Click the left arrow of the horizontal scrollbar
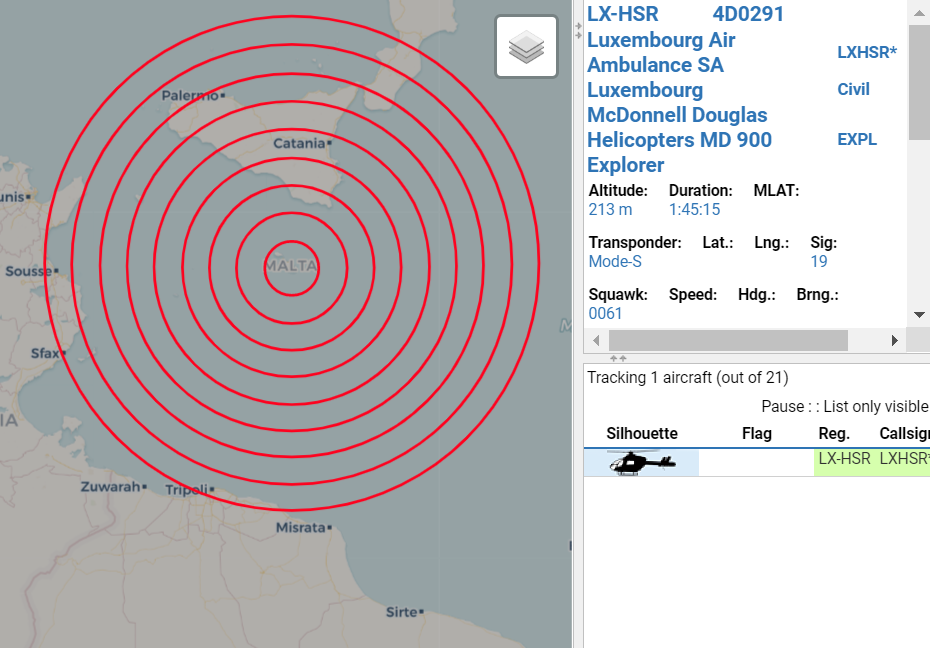This screenshot has width=931, height=648. [596, 340]
